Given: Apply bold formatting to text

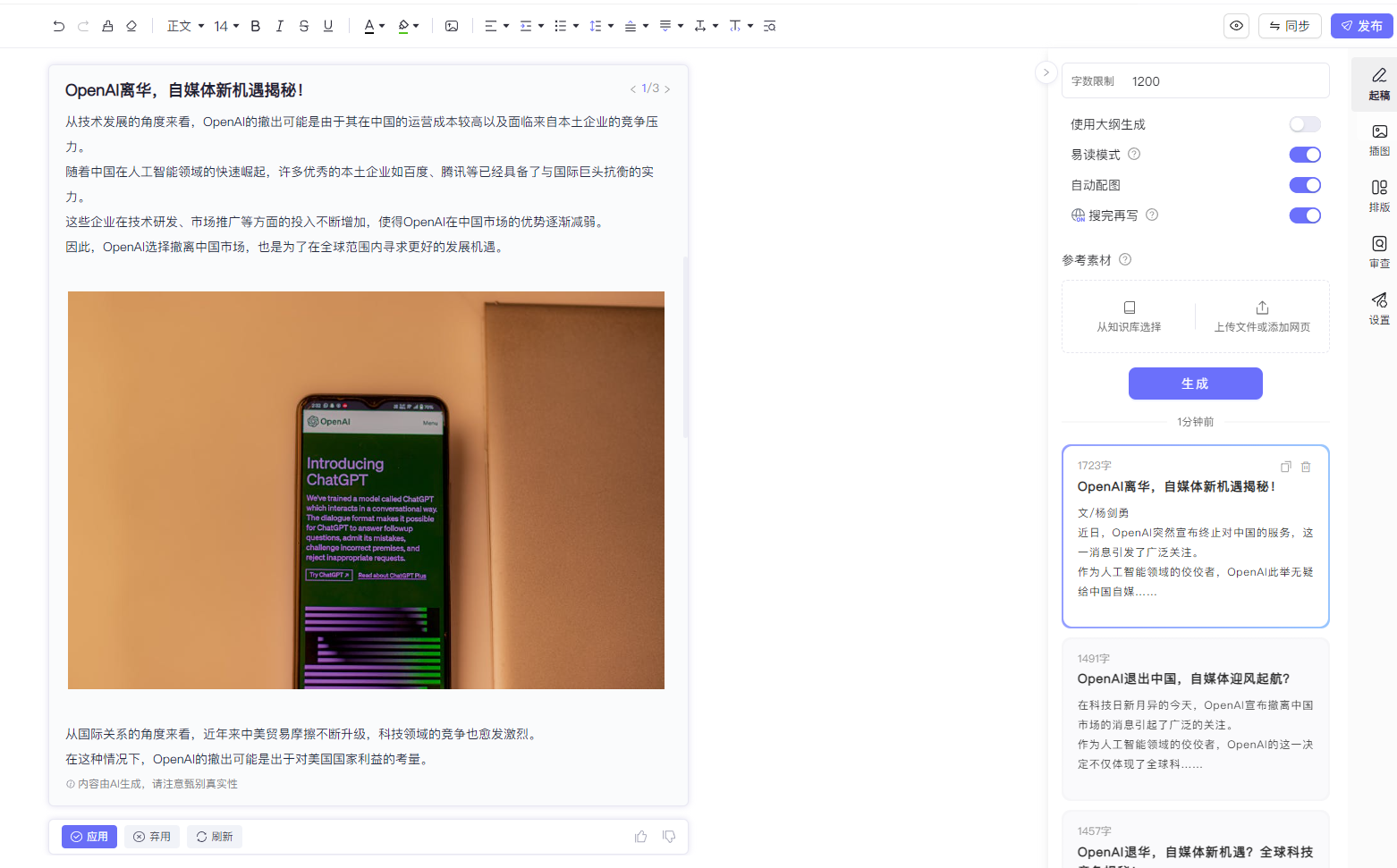Looking at the screenshot, I should 255,26.
